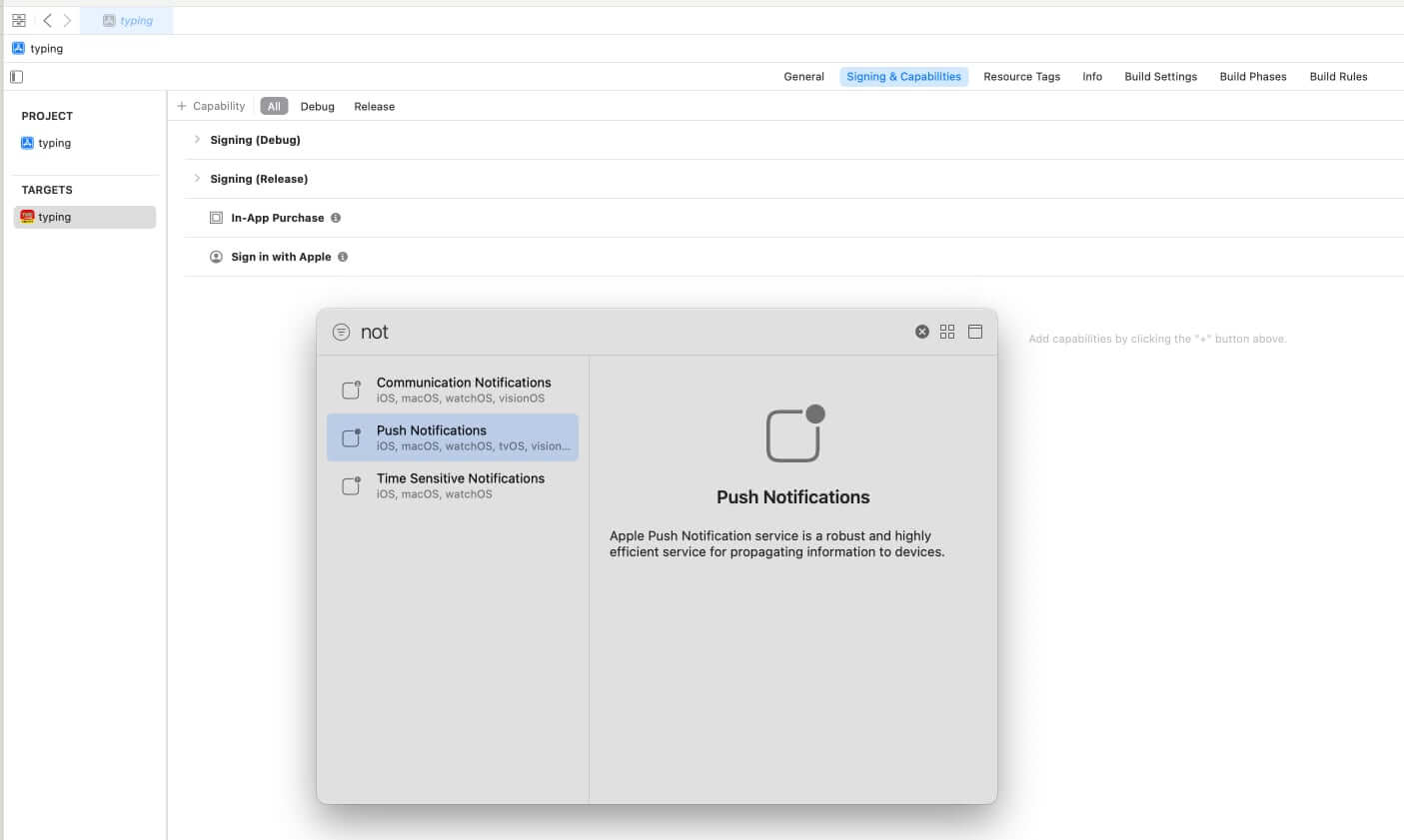
Task: Click the typing breadcrumb label
Action: coord(47,49)
